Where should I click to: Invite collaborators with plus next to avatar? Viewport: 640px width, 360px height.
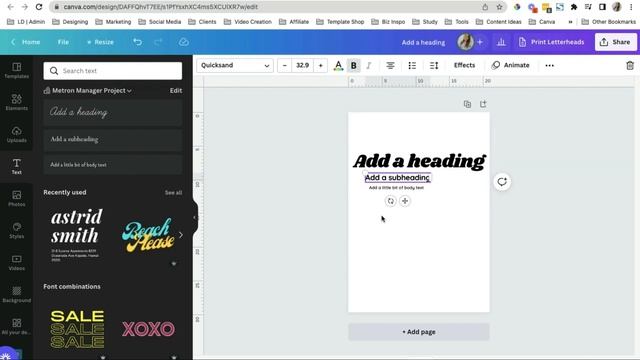[x=480, y=42]
